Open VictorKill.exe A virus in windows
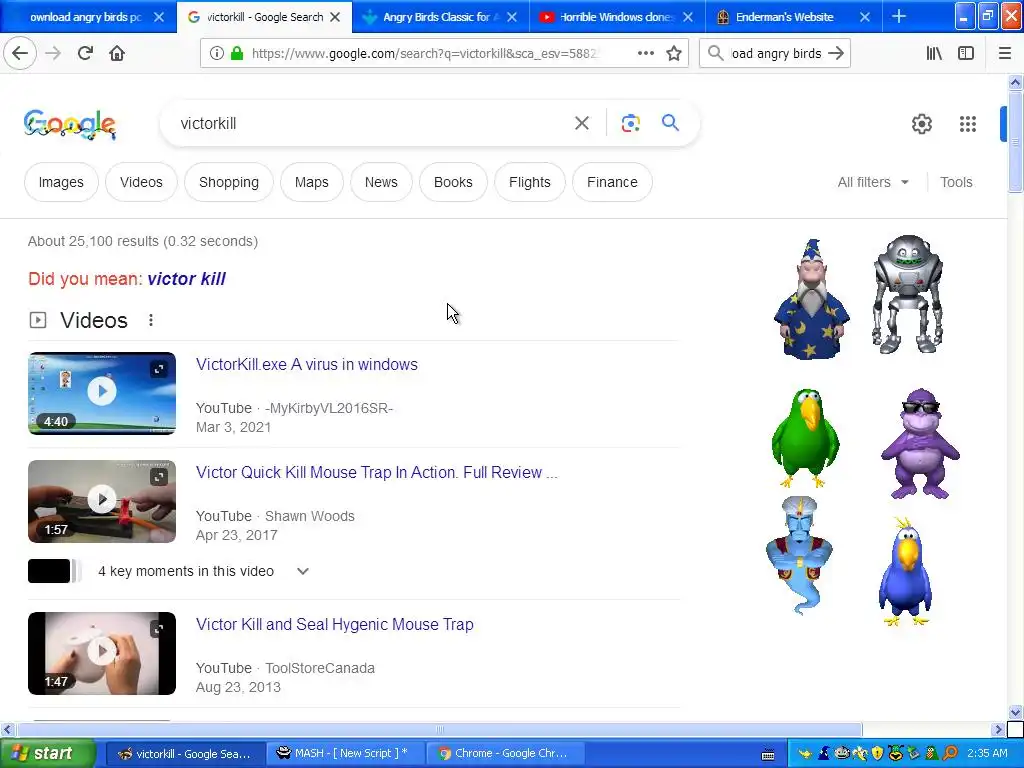The height and width of the screenshot is (768, 1024). pos(307,364)
